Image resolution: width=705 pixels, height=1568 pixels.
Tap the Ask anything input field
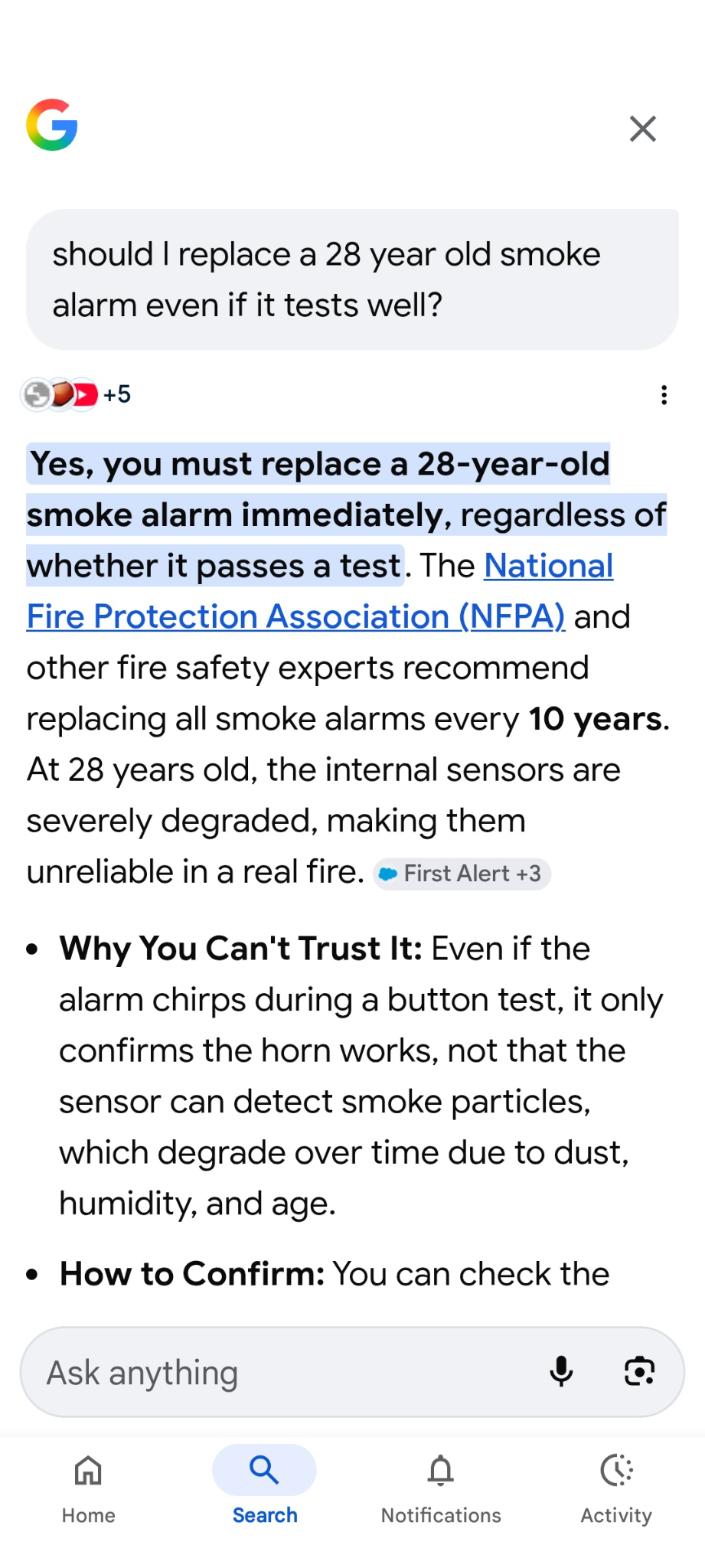pyautogui.click(x=283, y=1372)
